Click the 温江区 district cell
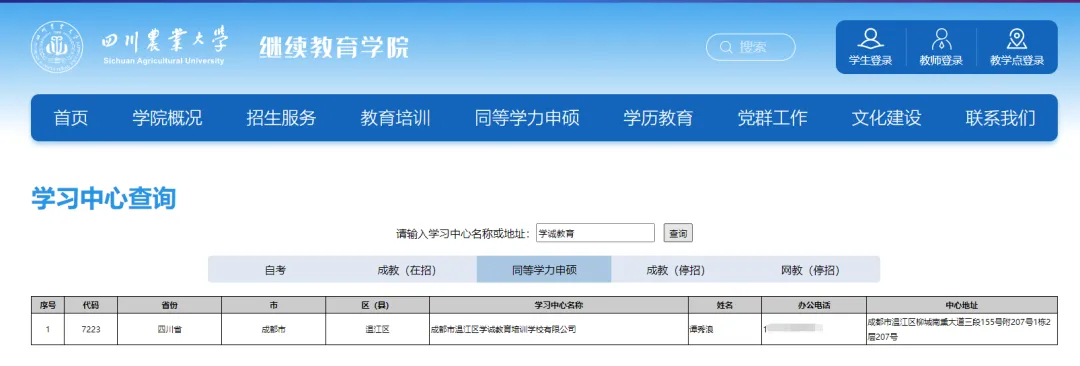This screenshot has width=1080, height=366. pos(377,329)
